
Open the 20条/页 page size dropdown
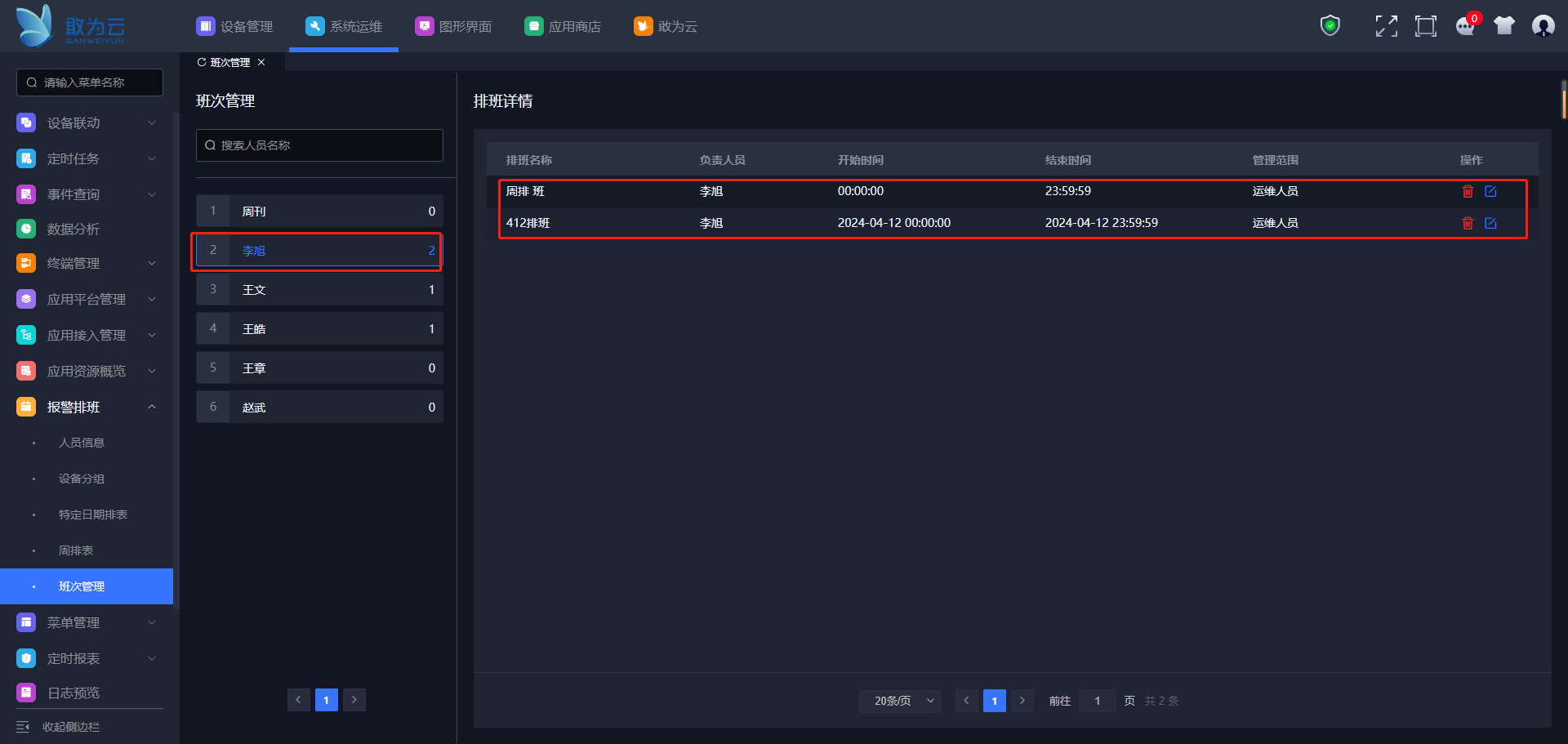(900, 701)
